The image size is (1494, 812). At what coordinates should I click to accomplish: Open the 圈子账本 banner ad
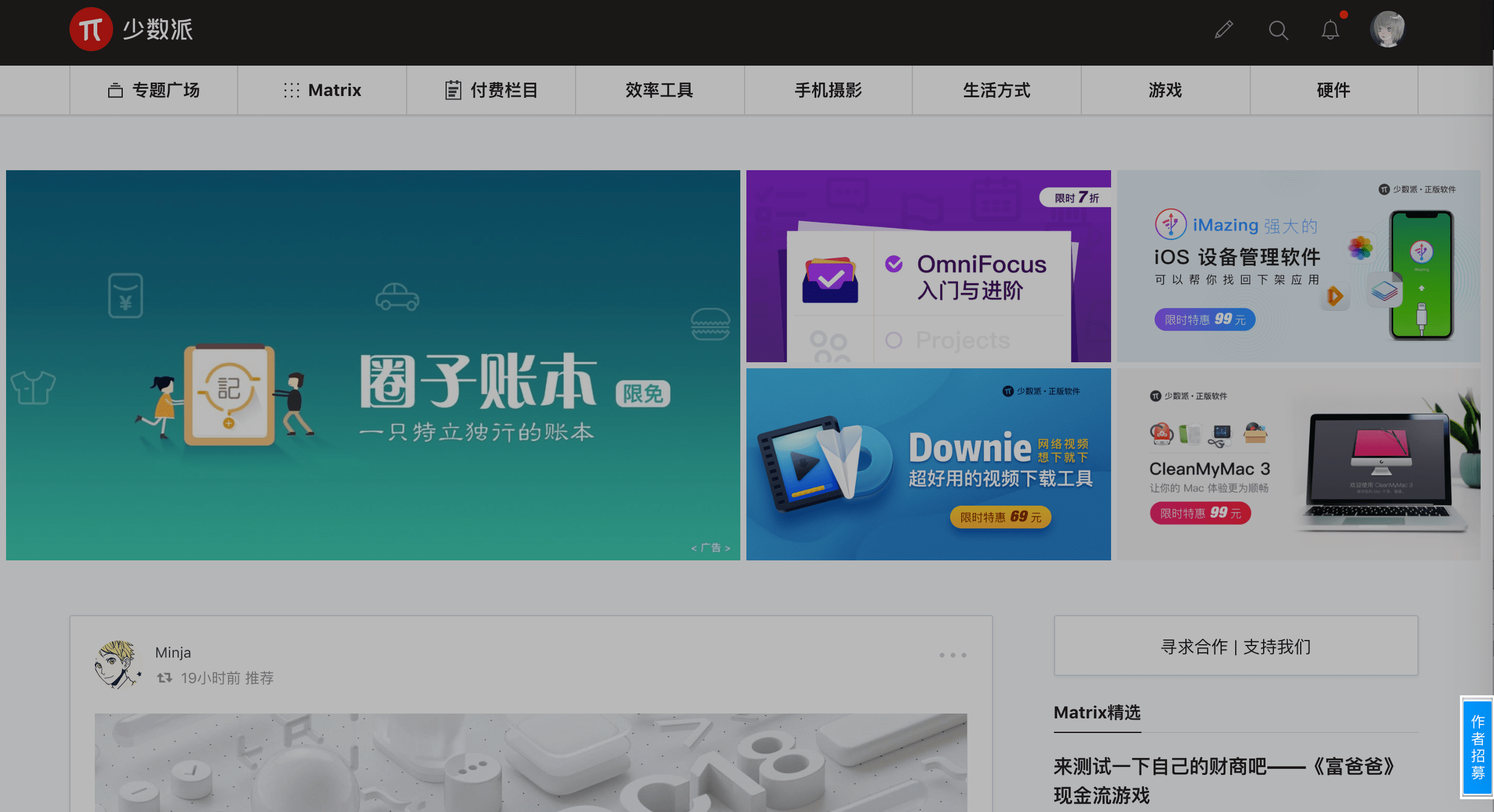point(373,365)
